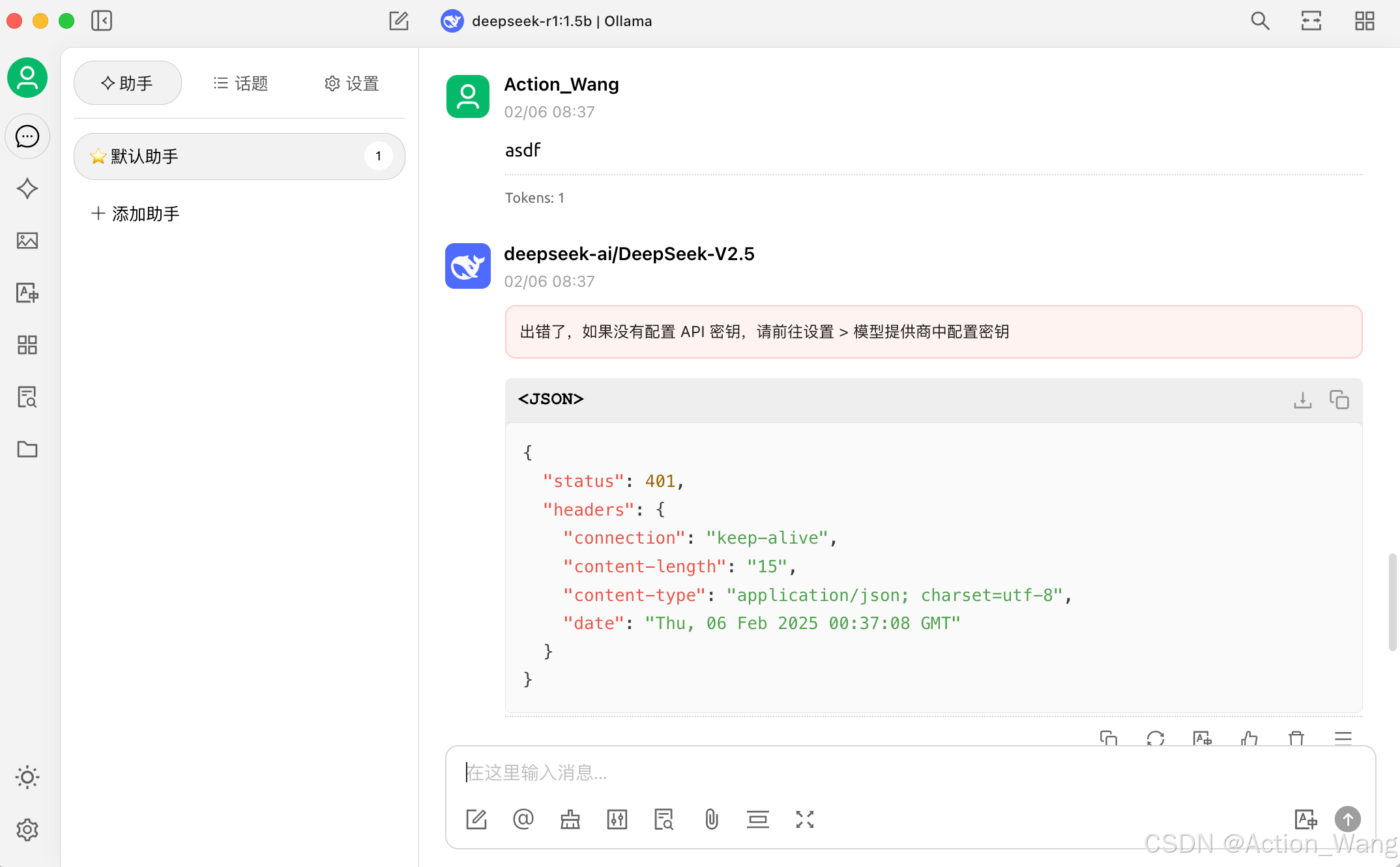The width and height of the screenshot is (1400, 867).
Task: Translate the DeepSeek reply message
Action: [x=1203, y=738]
